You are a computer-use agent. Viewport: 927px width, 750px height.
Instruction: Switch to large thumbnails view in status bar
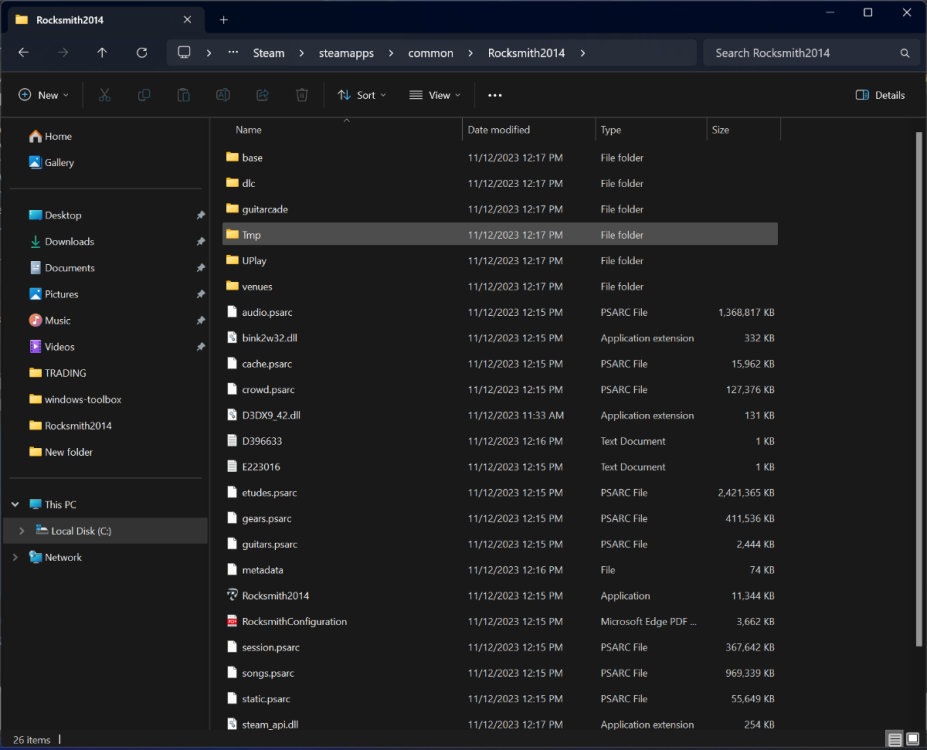coord(913,739)
